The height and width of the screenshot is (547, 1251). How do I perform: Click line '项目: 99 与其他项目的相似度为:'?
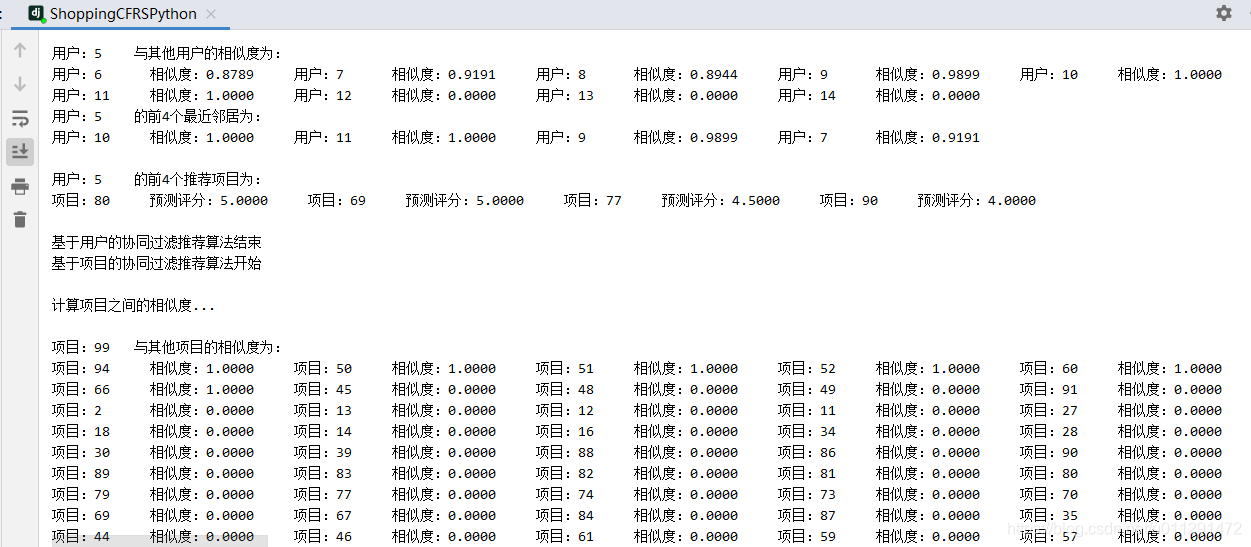pos(167,347)
